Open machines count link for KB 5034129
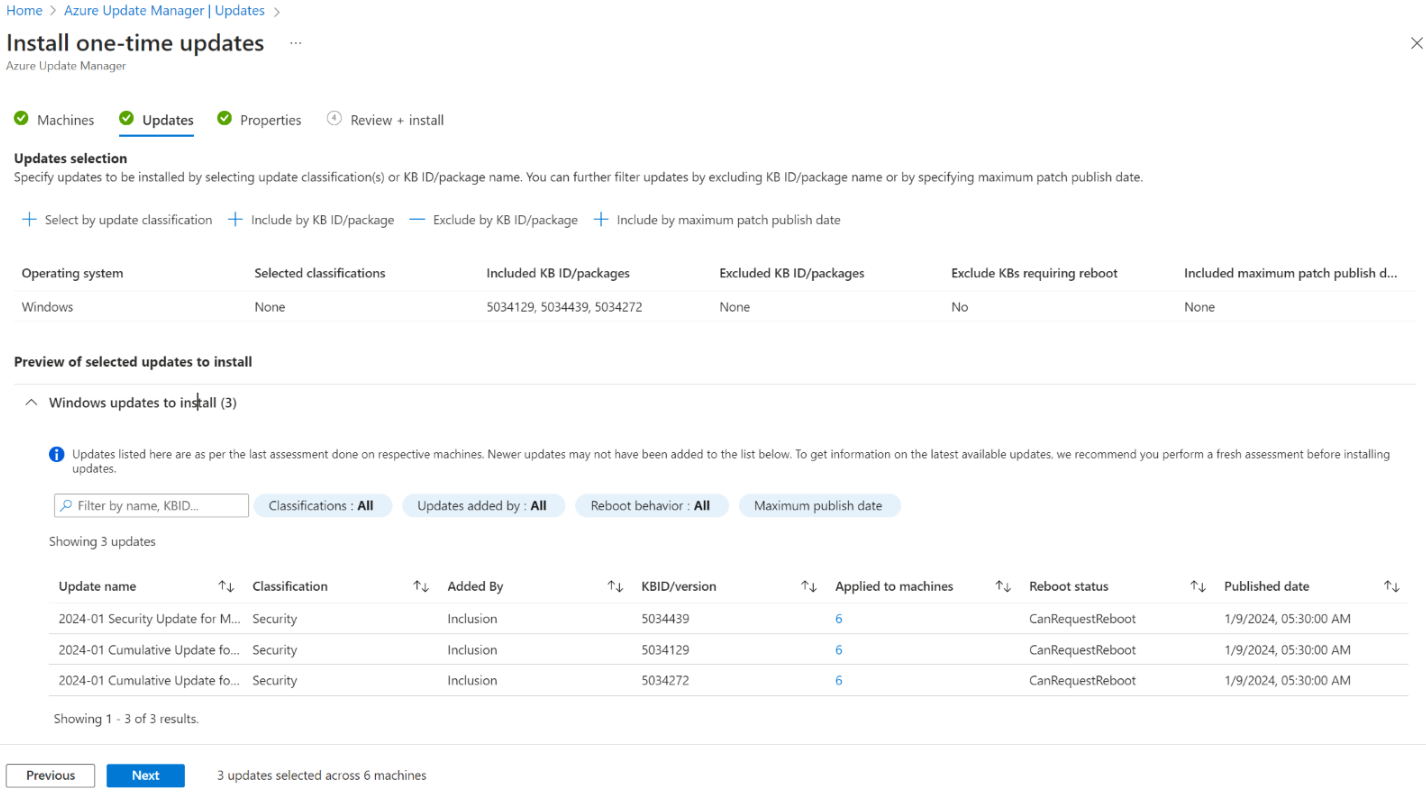 point(839,650)
